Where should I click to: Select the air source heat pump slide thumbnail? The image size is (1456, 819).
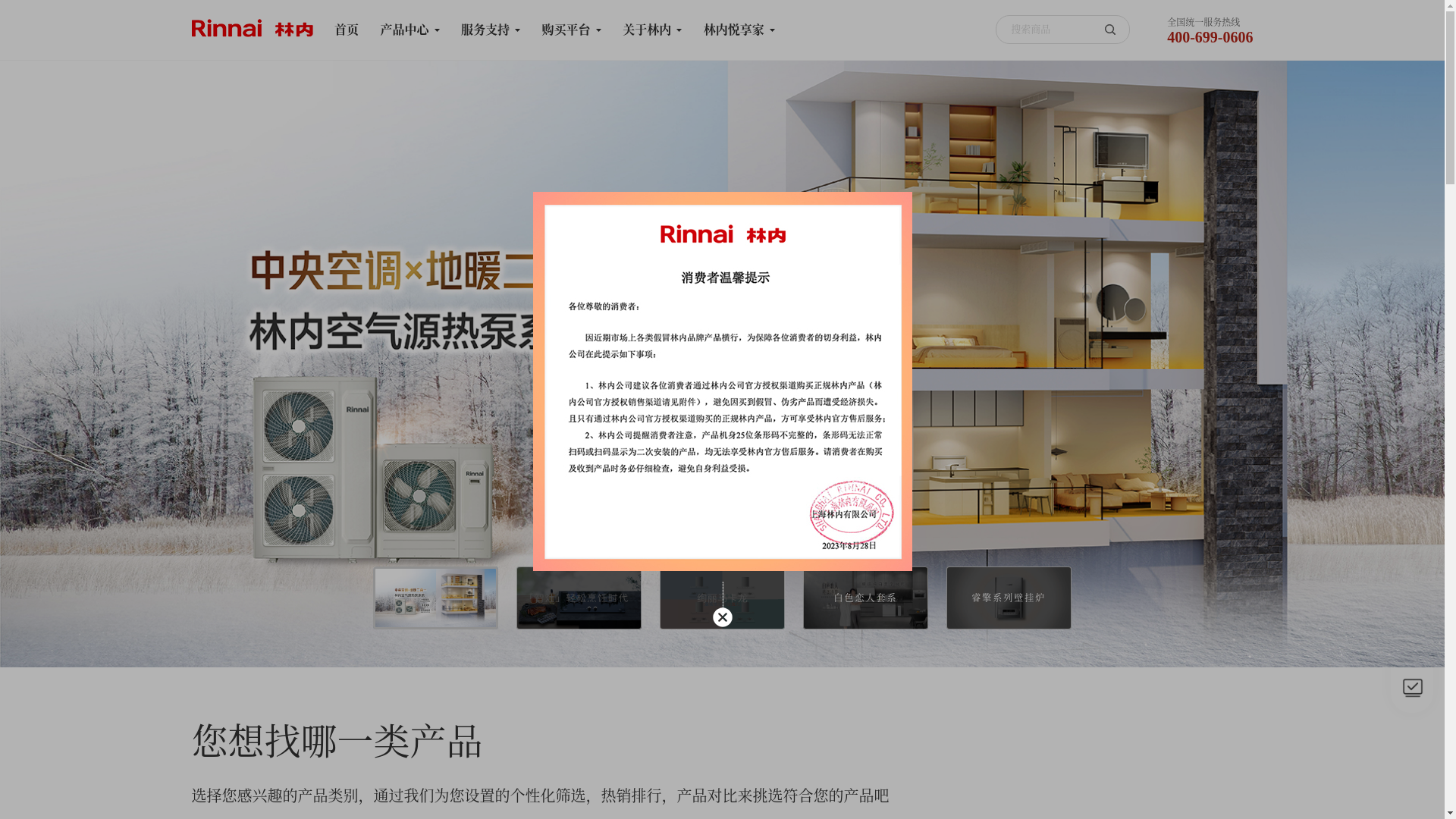pyautogui.click(x=435, y=598)
